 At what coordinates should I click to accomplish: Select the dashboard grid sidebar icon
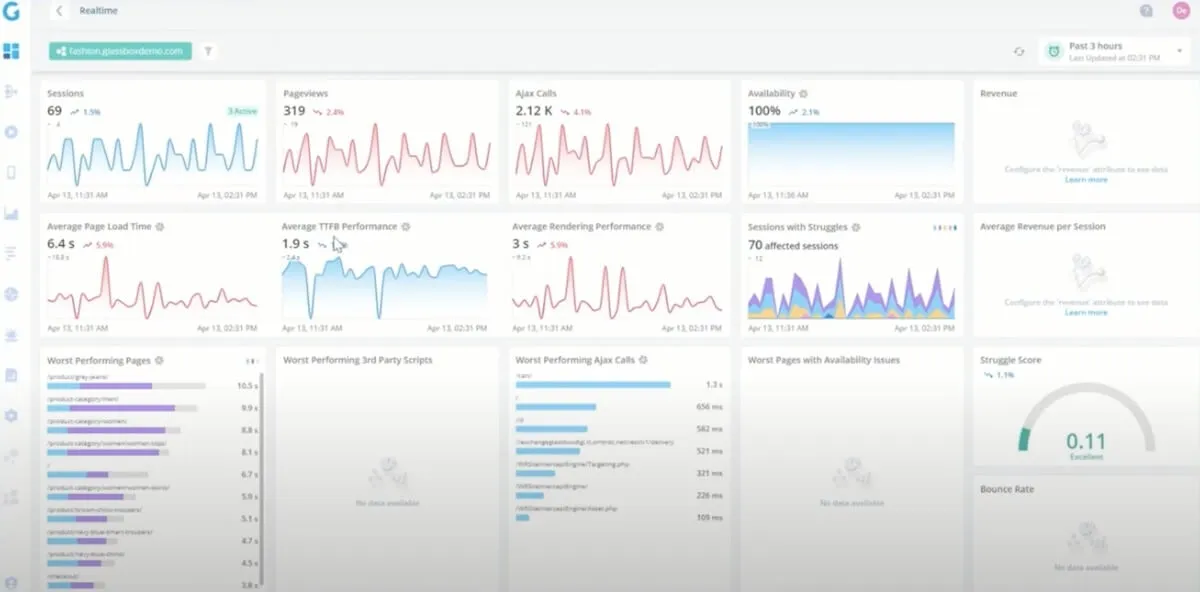coord(12,51)
